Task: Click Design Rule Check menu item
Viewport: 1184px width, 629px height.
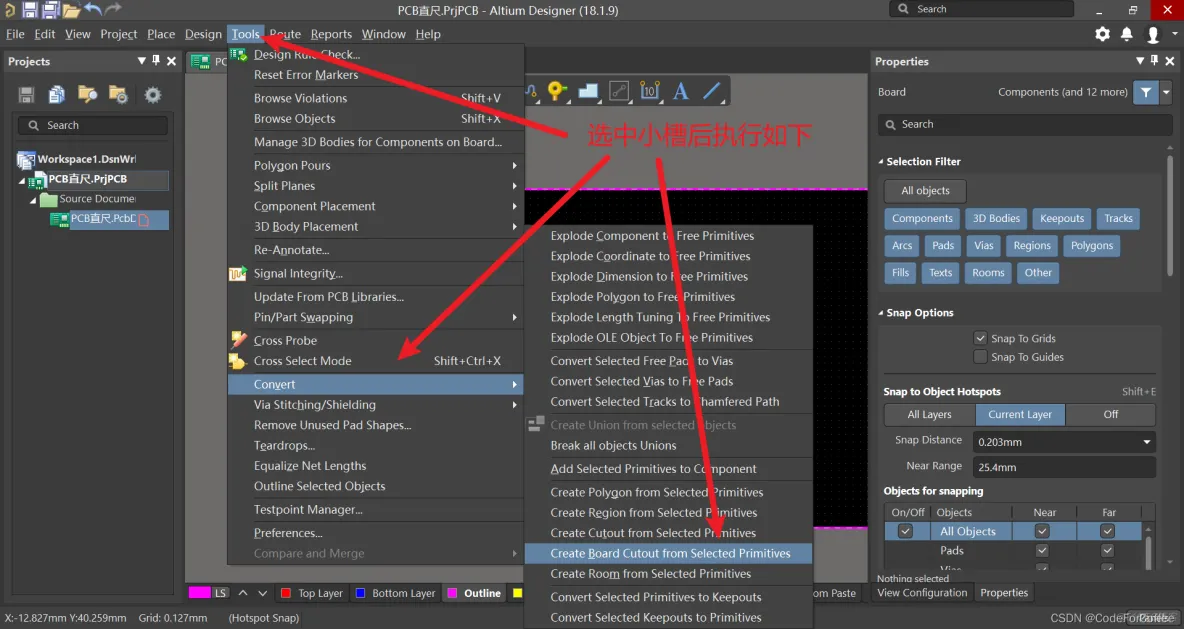Action: point(375,54)
